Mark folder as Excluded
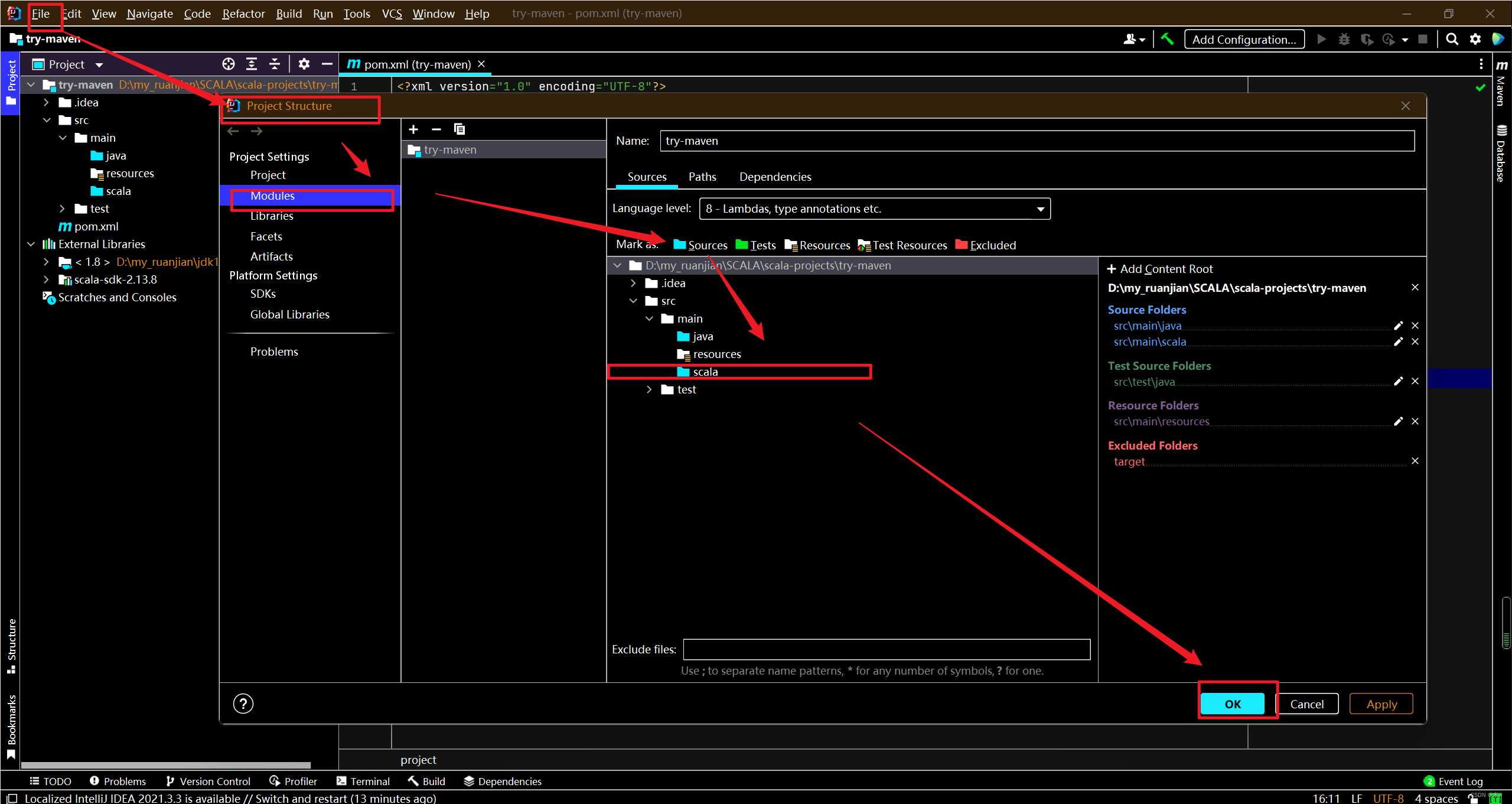This screenshot has width=1512, height=804. click(986, 245)
